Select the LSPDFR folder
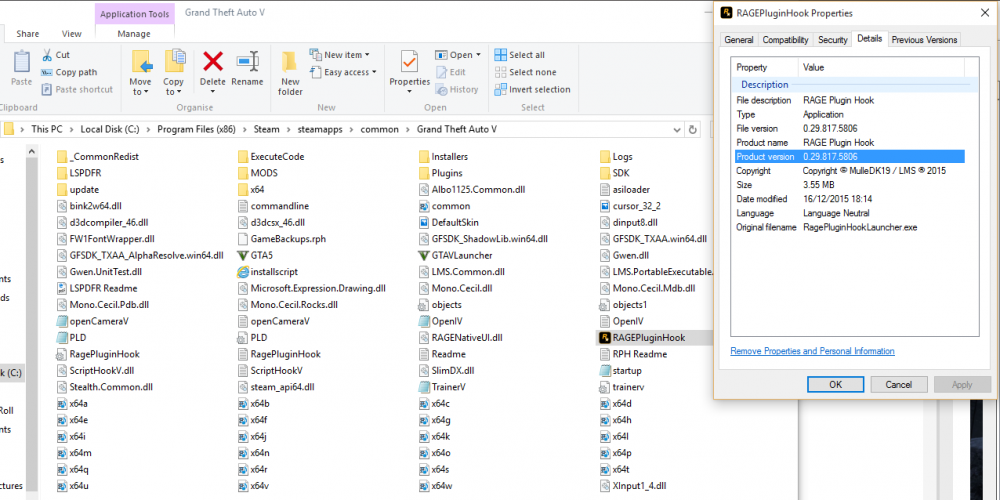The image size is (1000, 500). (78, 173)
